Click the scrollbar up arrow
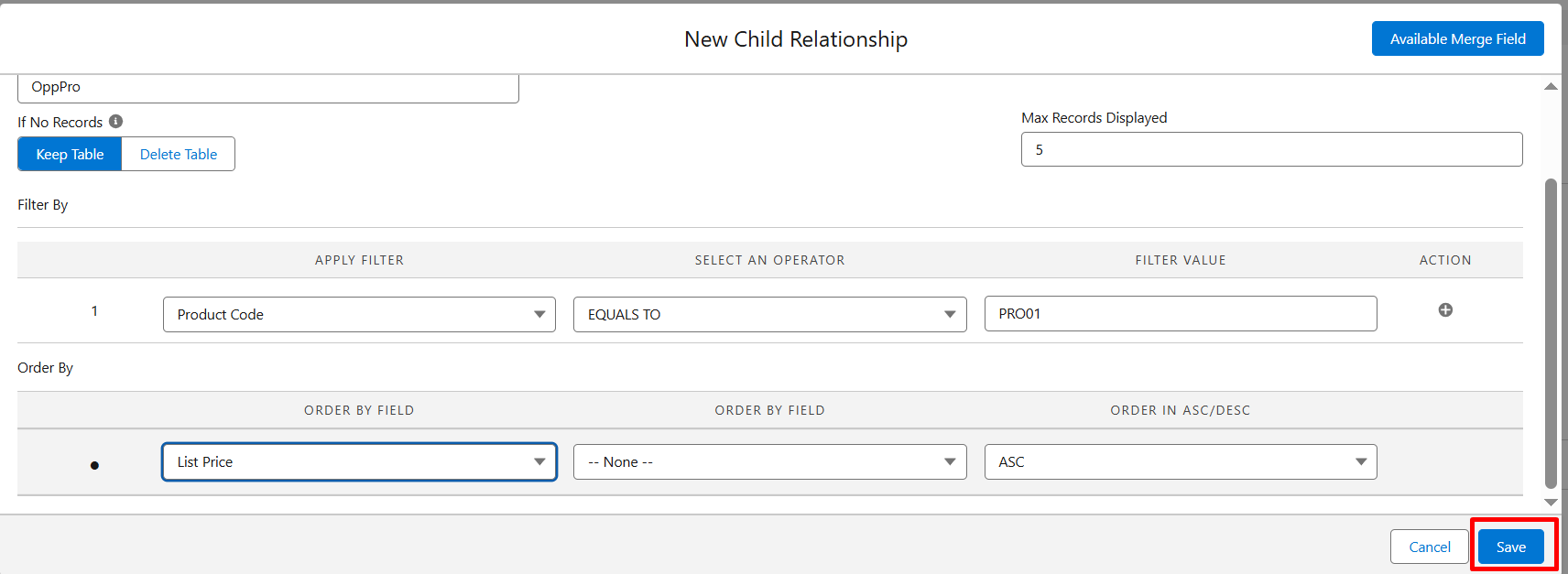1568x574 pixels. 1550,87
